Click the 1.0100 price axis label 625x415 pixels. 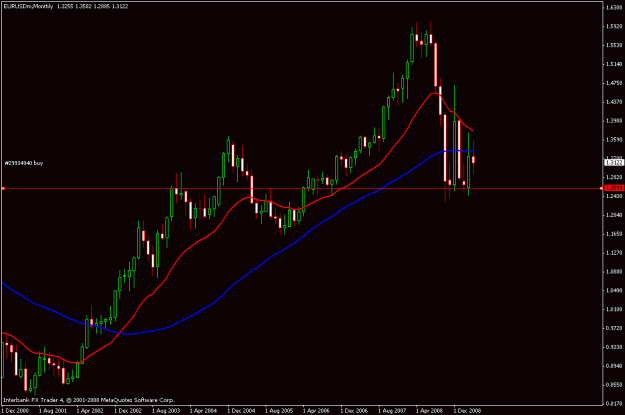pyautogui.click(x=615, y=309)
